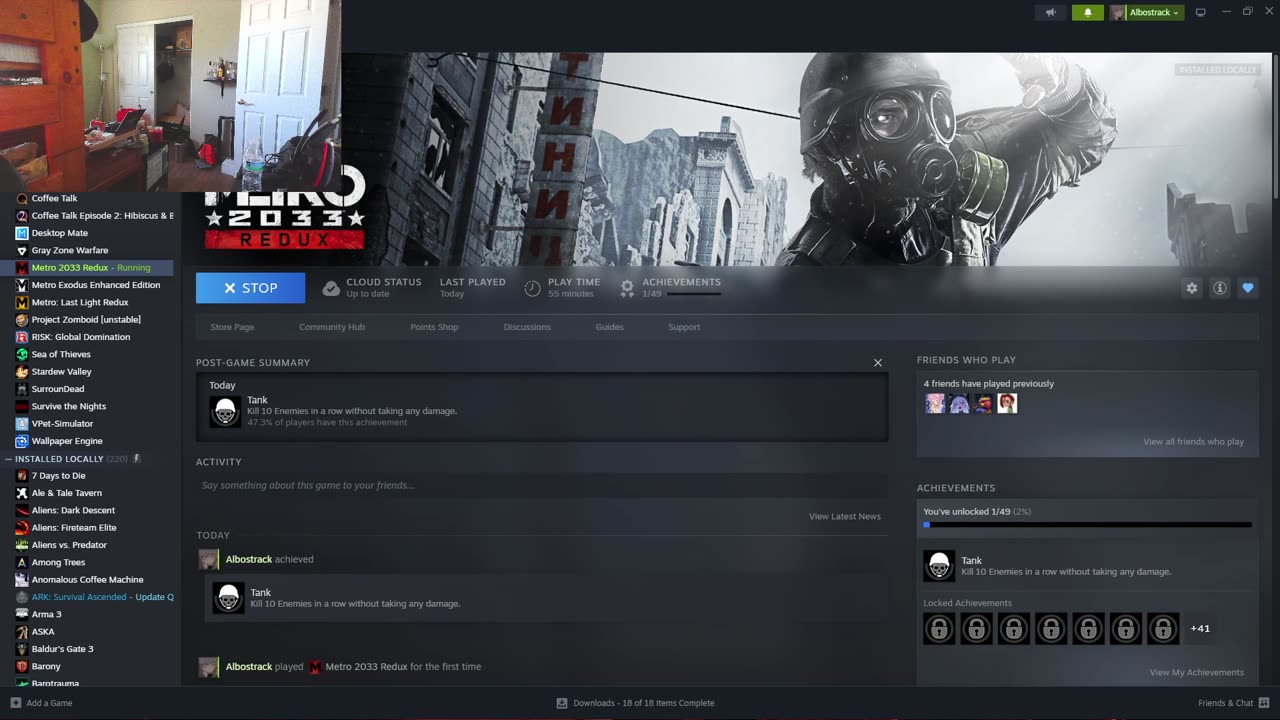Click the Play Time clock icon
Screen dimensions: 1280x720
532,288
